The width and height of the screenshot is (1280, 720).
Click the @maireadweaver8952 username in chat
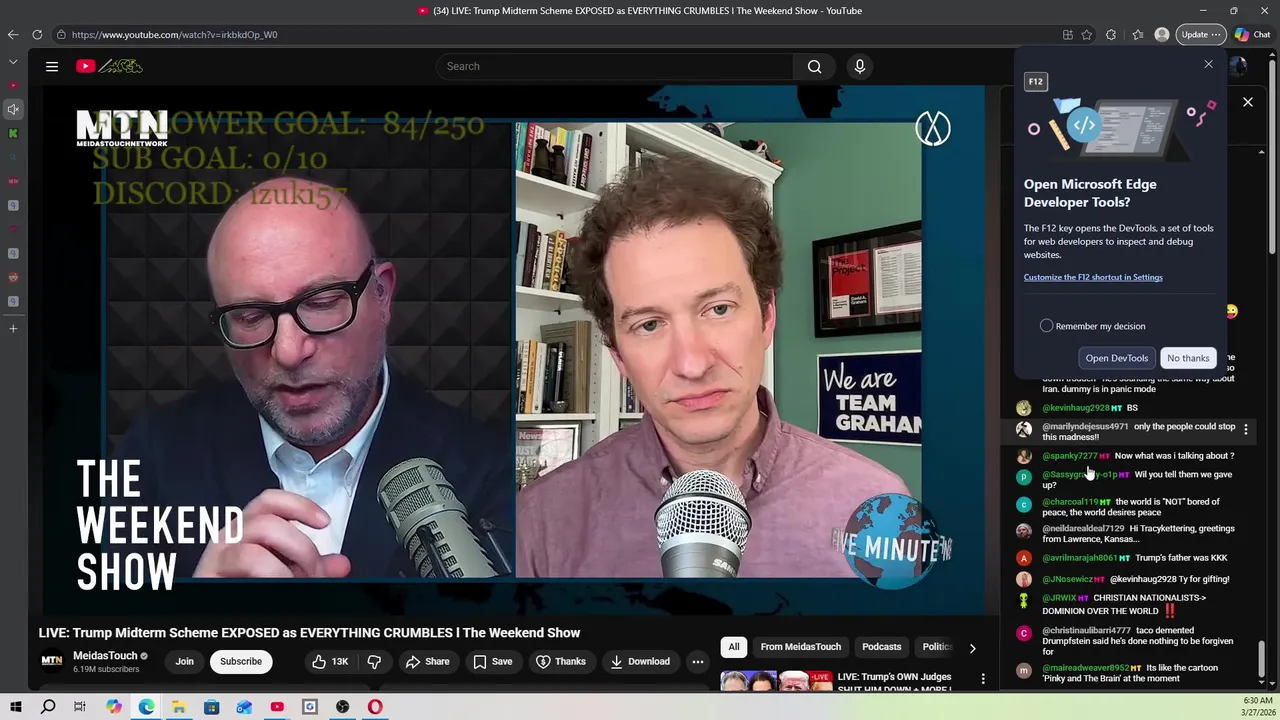click(1085, 668)
